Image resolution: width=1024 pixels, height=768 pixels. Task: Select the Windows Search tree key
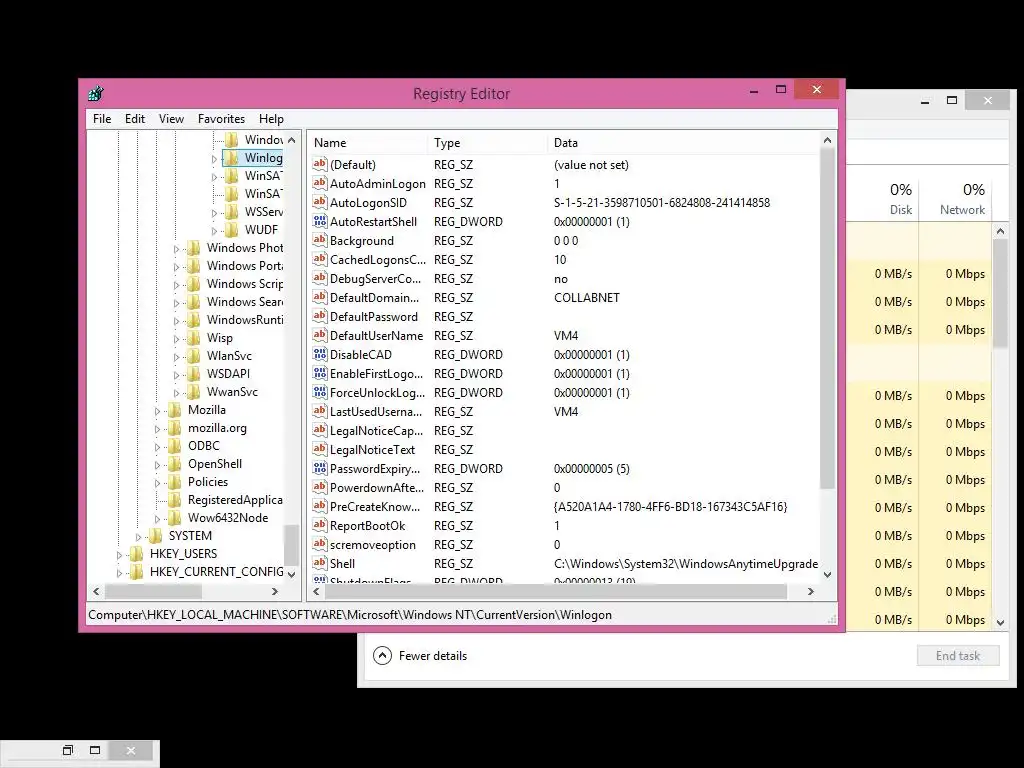[x=245, y=302]
